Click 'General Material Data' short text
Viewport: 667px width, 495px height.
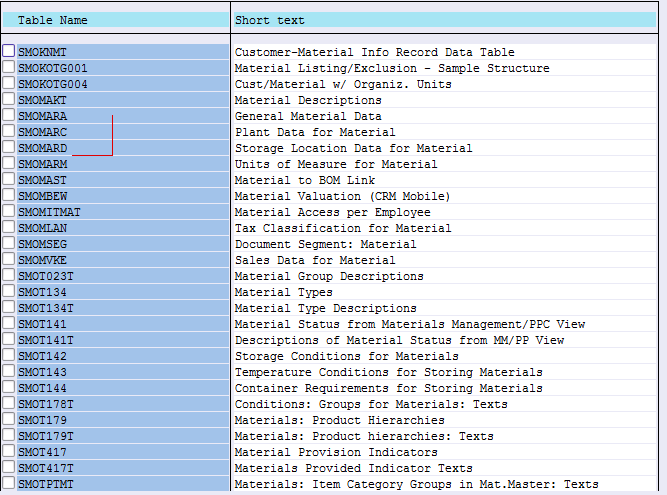pos(308,116)
